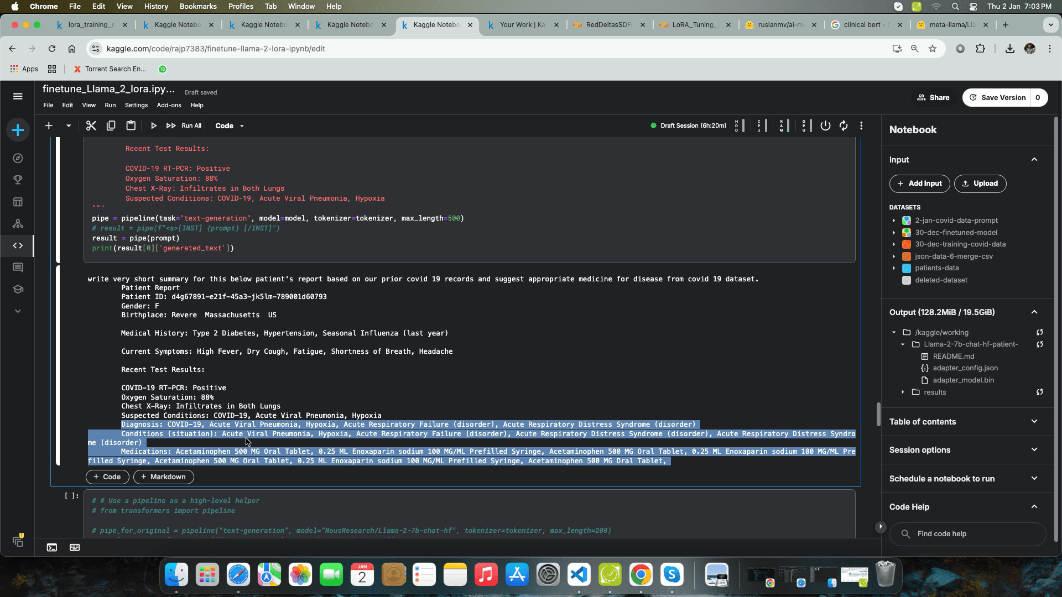Expand the results folder

click(x=903, y=392)
